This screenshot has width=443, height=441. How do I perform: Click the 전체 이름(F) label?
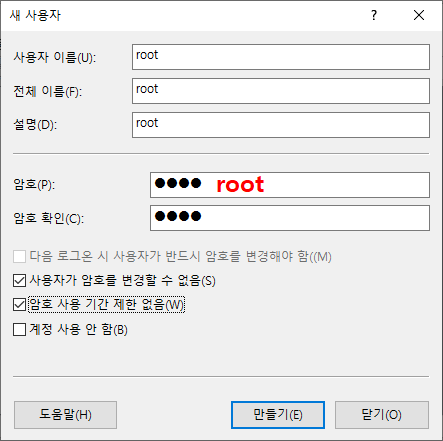click(48, 91)
